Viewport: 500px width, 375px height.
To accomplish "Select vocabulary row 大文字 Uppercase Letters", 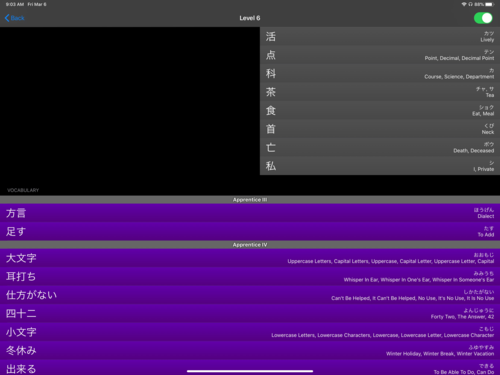I will [x=250, y=258].
